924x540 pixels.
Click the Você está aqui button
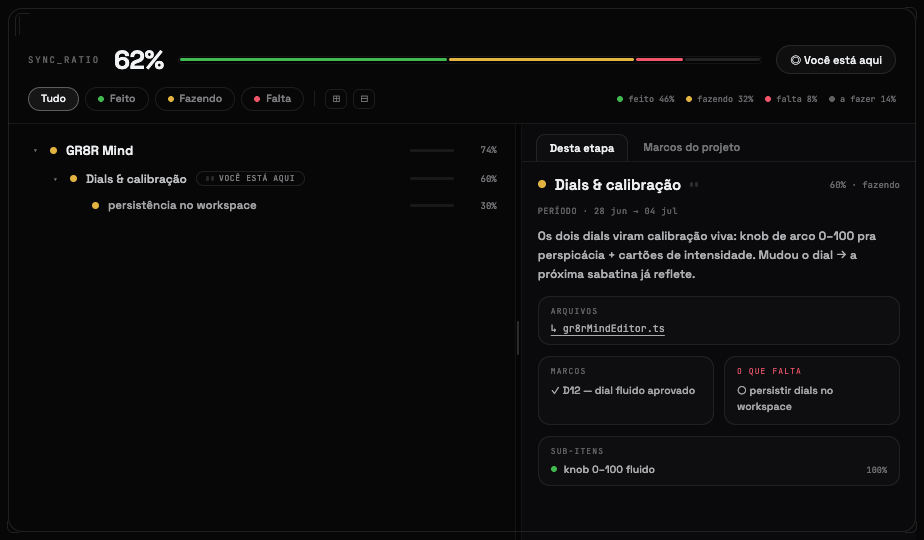point(836,60)
